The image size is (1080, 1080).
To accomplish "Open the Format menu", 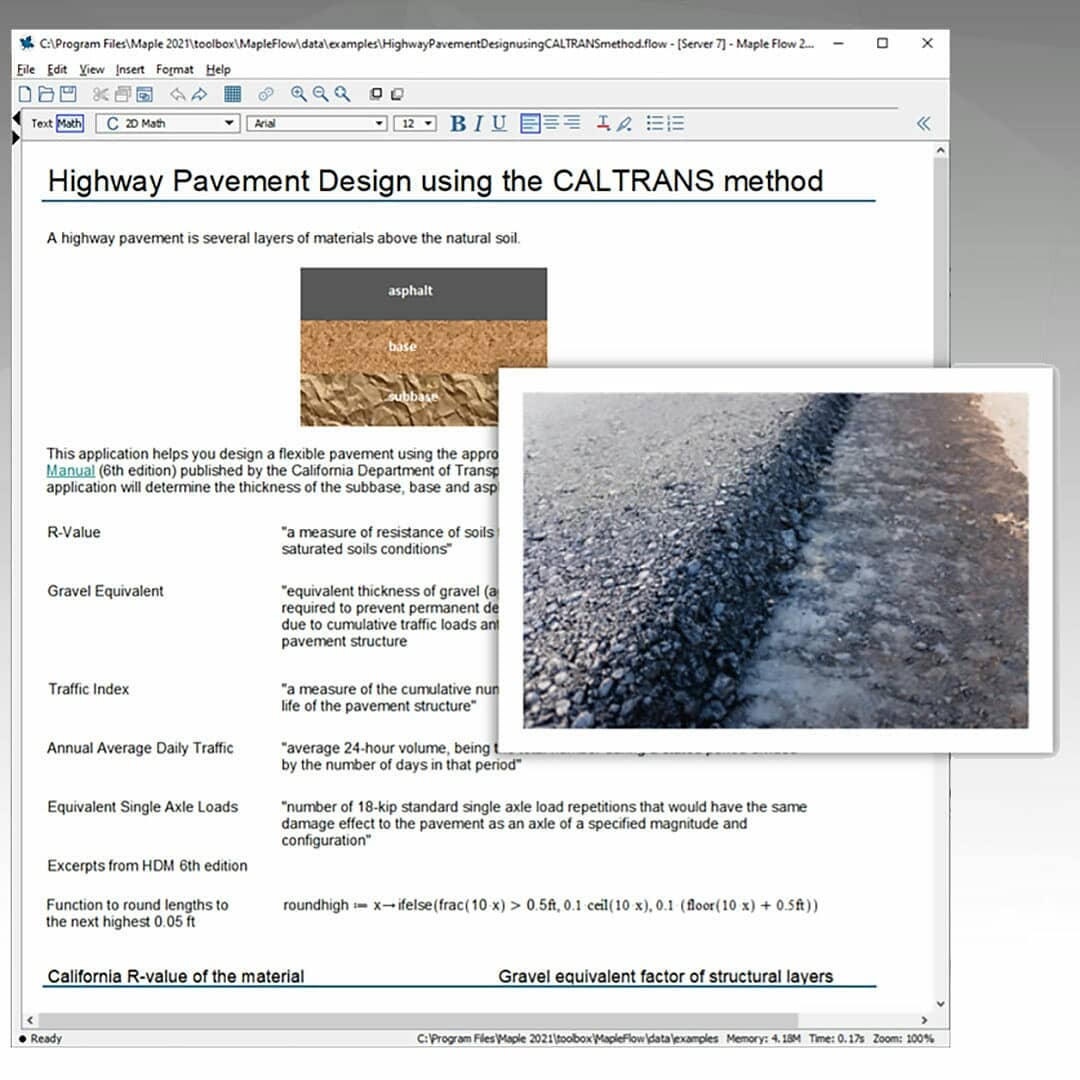I will (174, 70).
